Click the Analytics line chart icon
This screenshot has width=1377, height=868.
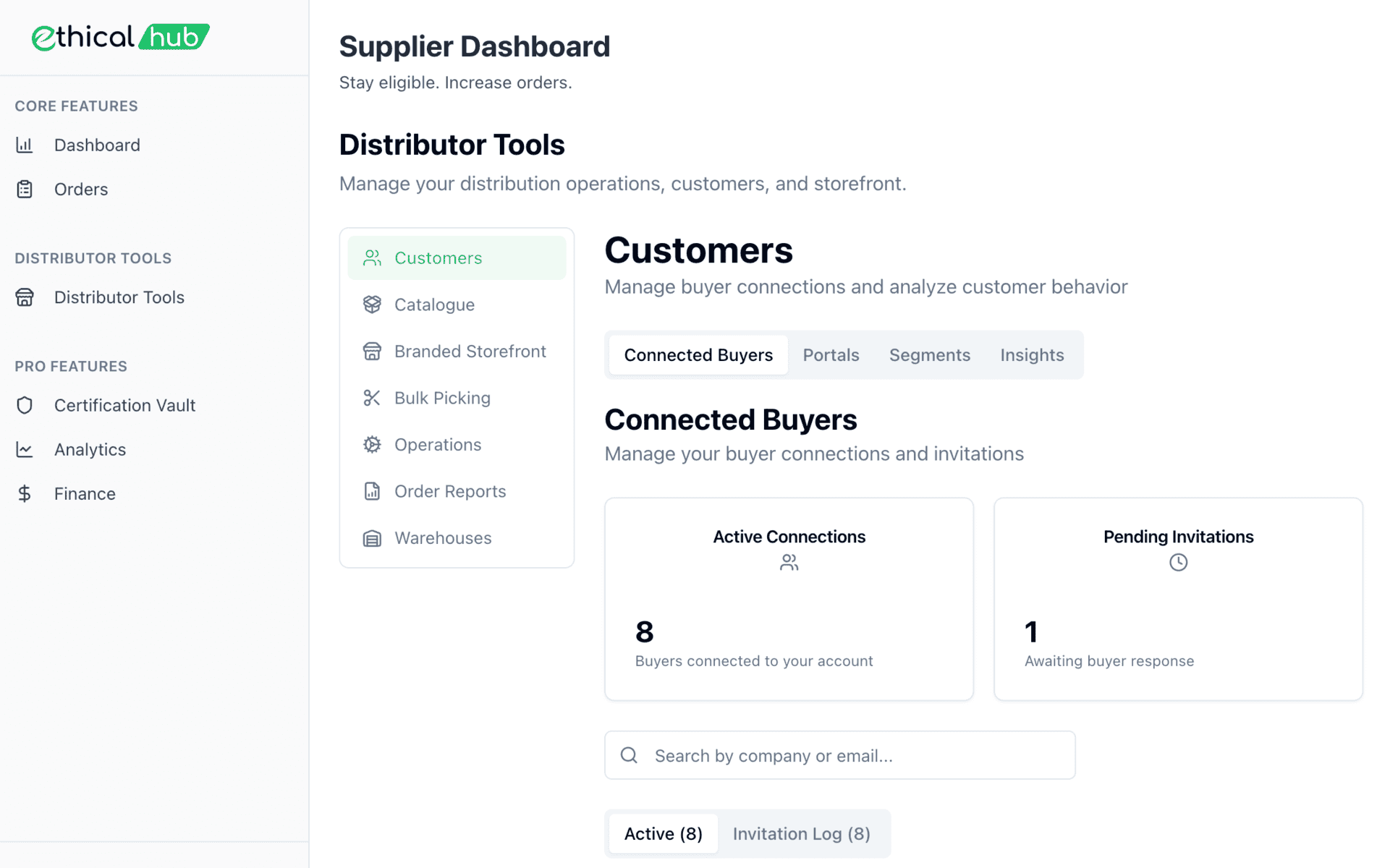click(x=25, y=450)
